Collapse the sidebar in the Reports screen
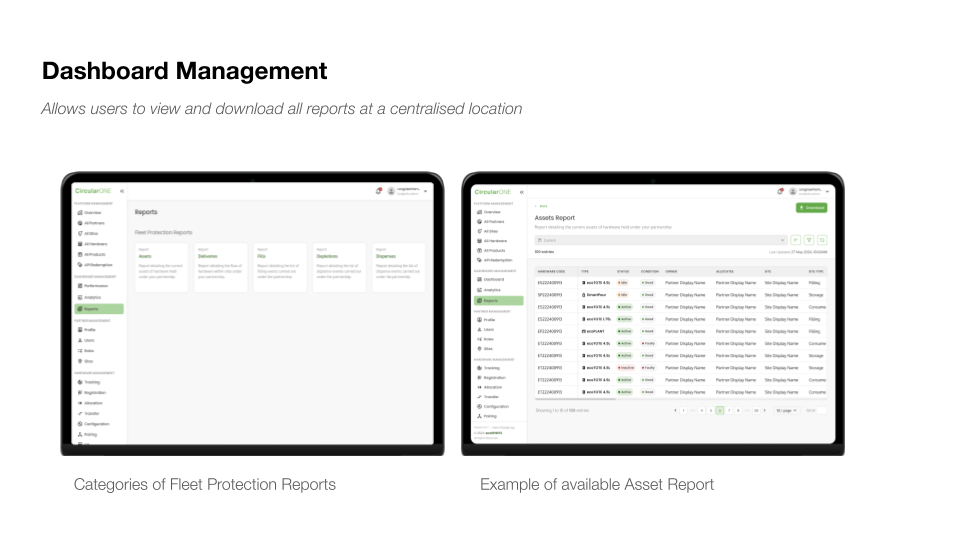Screen dimensions: 960x540 [122, 191]
